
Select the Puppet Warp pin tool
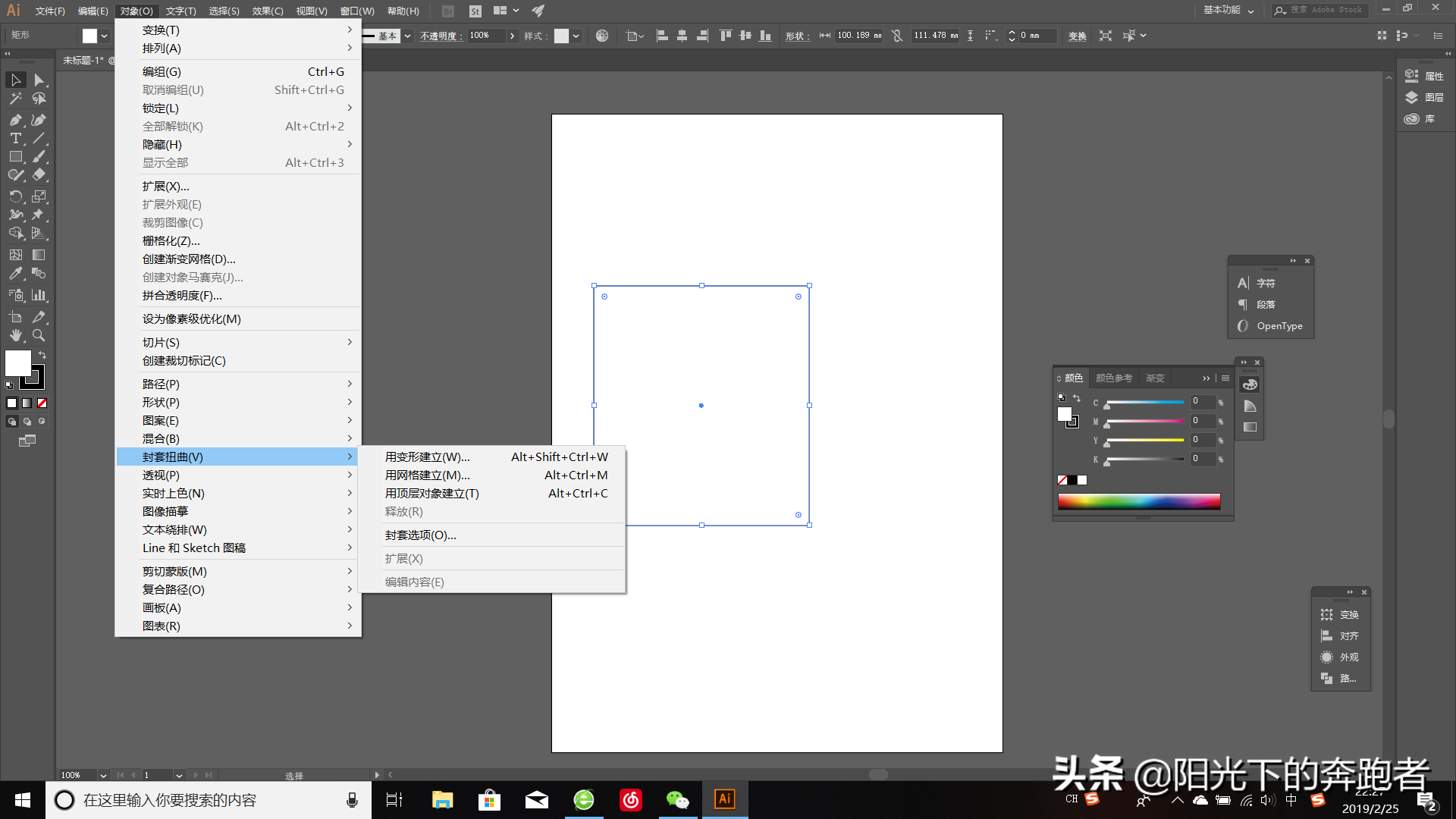39,215
